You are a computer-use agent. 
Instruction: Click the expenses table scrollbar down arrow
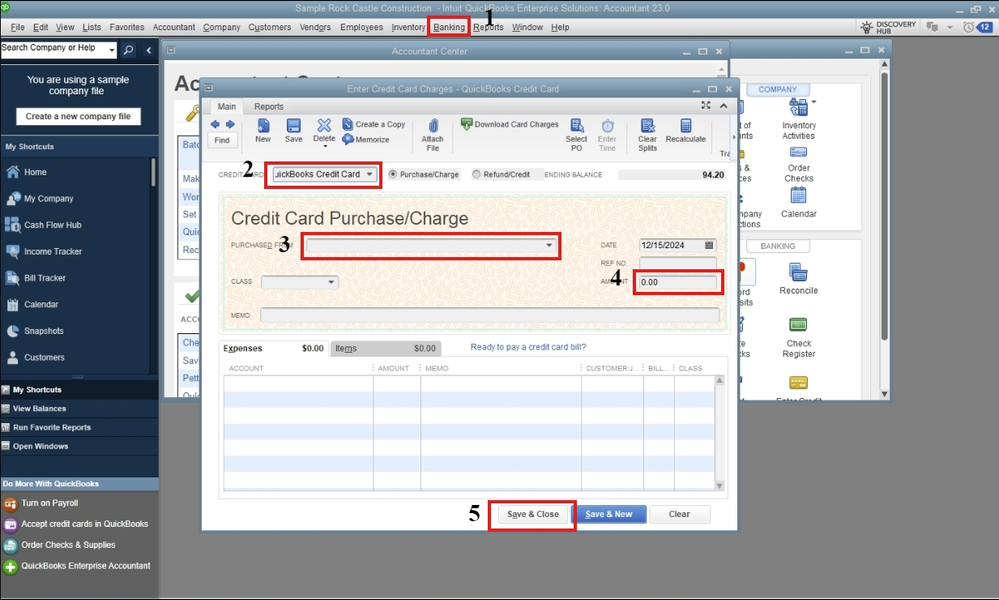tap(719, 486)
